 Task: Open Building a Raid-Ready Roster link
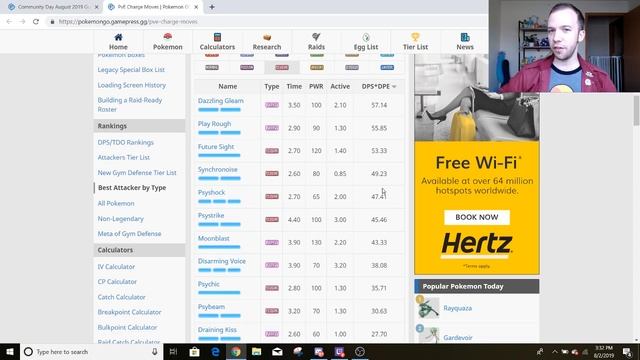point(130,104)
